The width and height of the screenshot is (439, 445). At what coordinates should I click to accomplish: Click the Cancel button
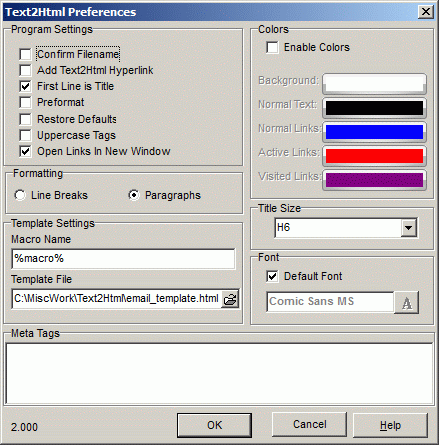coord(310,424)
